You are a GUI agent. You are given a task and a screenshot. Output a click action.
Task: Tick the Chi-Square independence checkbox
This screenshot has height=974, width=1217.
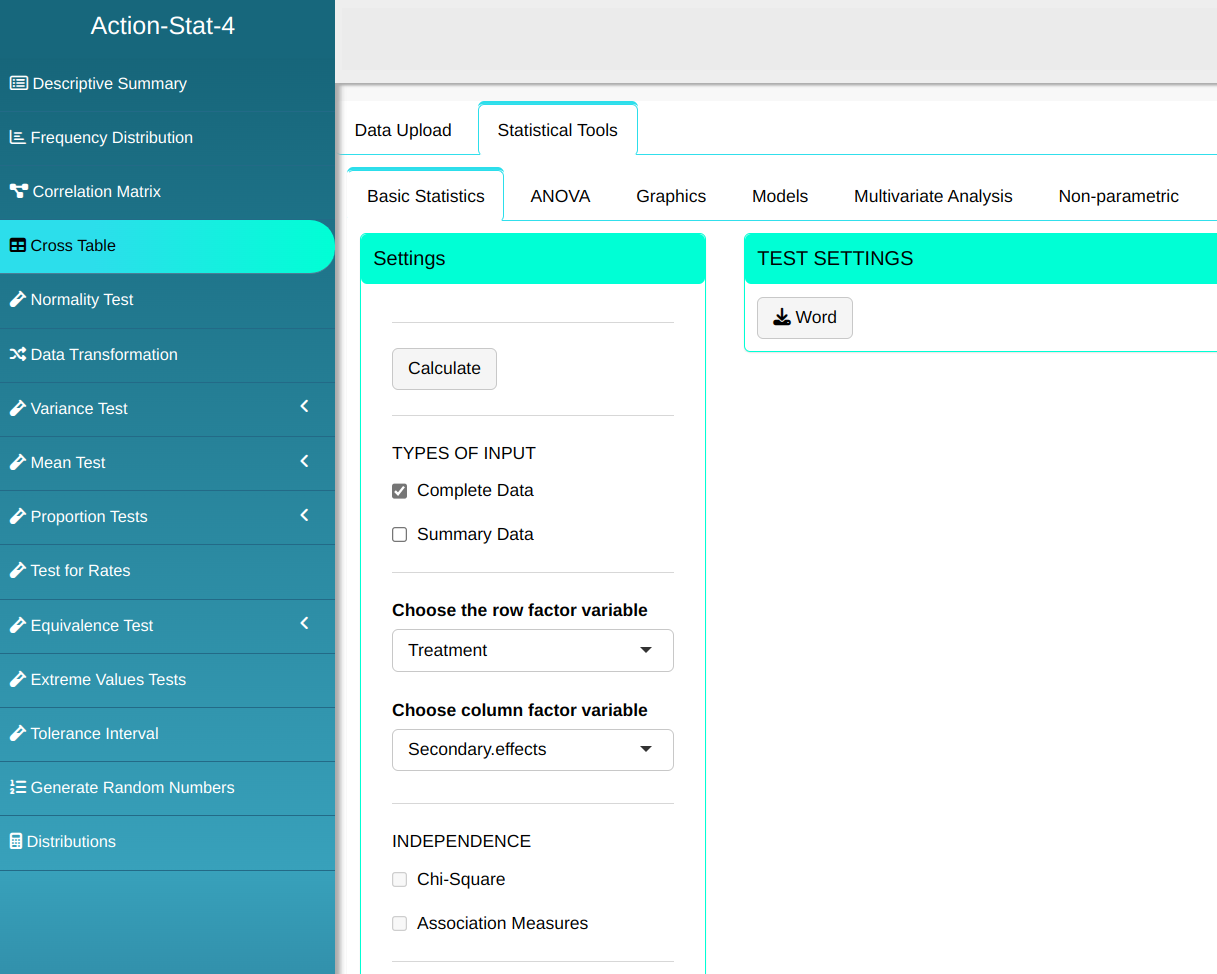(x=400, y=880)
